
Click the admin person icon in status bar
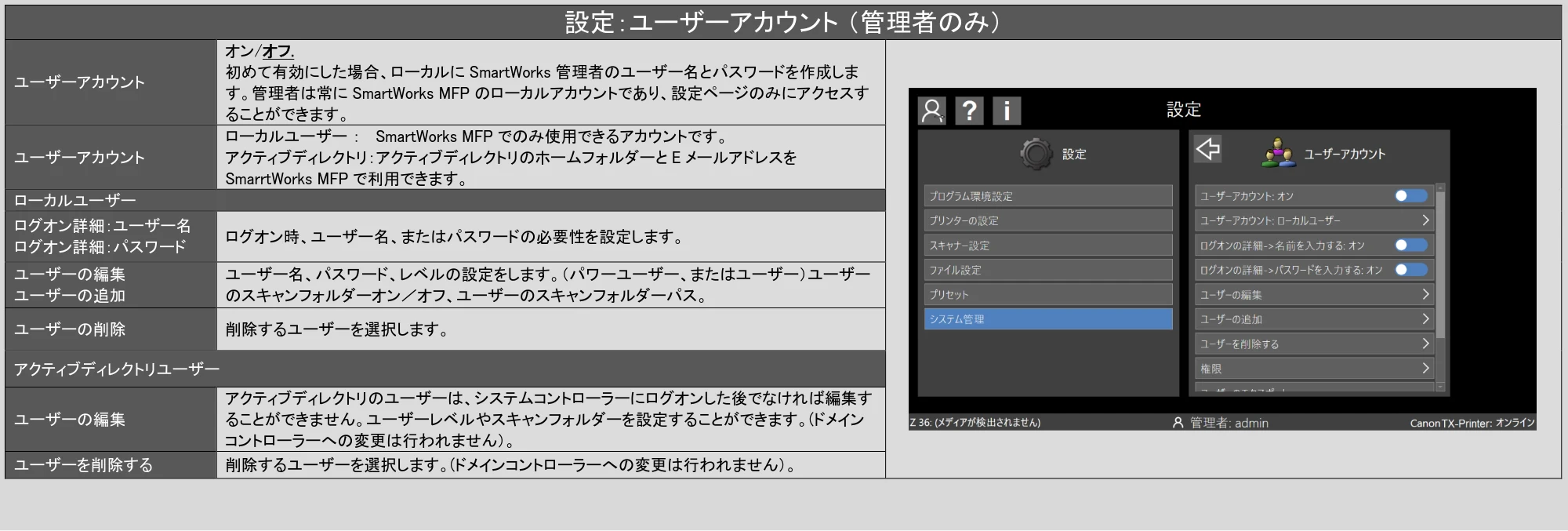[1178, 423]
